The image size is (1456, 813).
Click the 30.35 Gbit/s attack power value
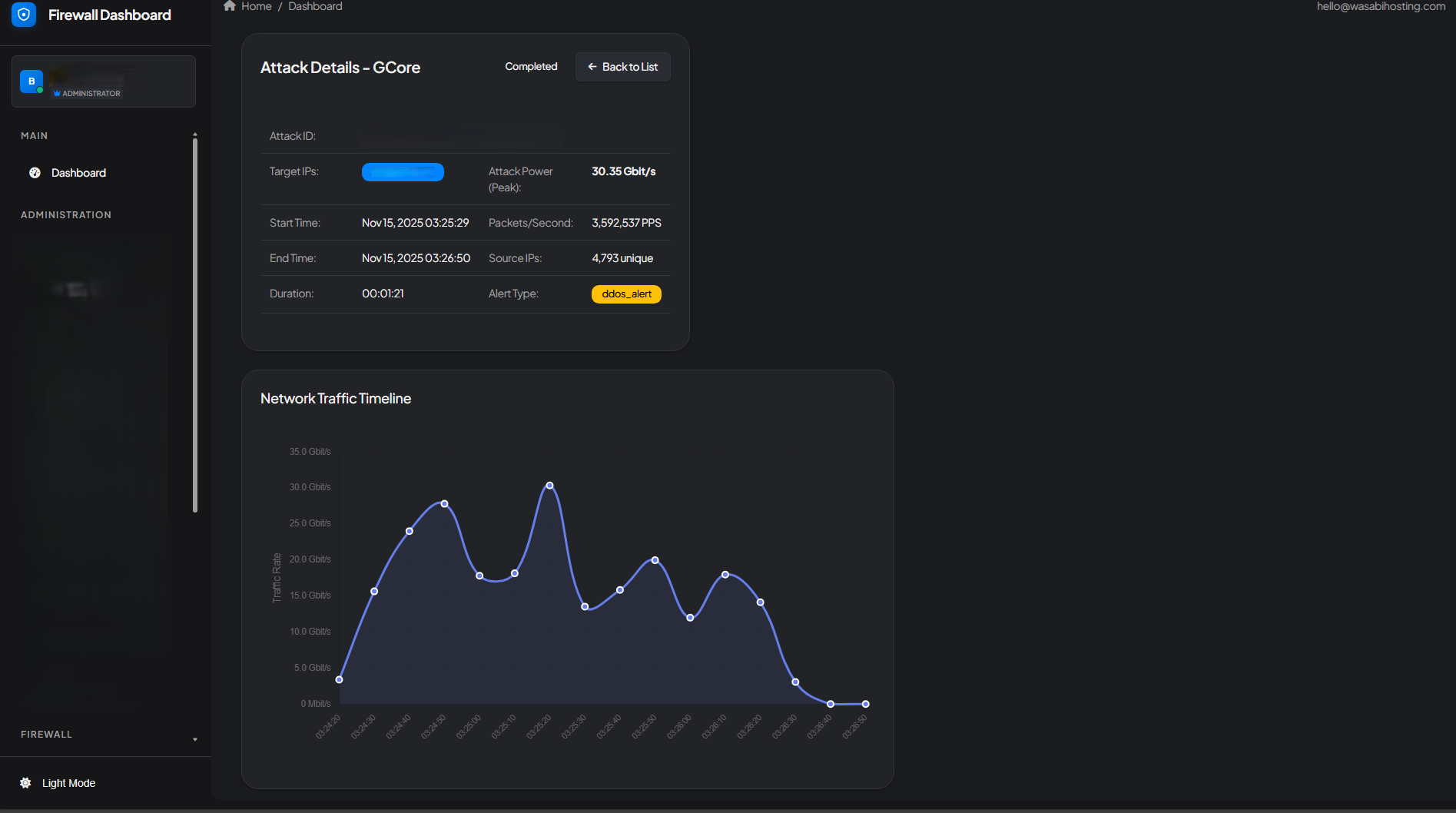624,171
